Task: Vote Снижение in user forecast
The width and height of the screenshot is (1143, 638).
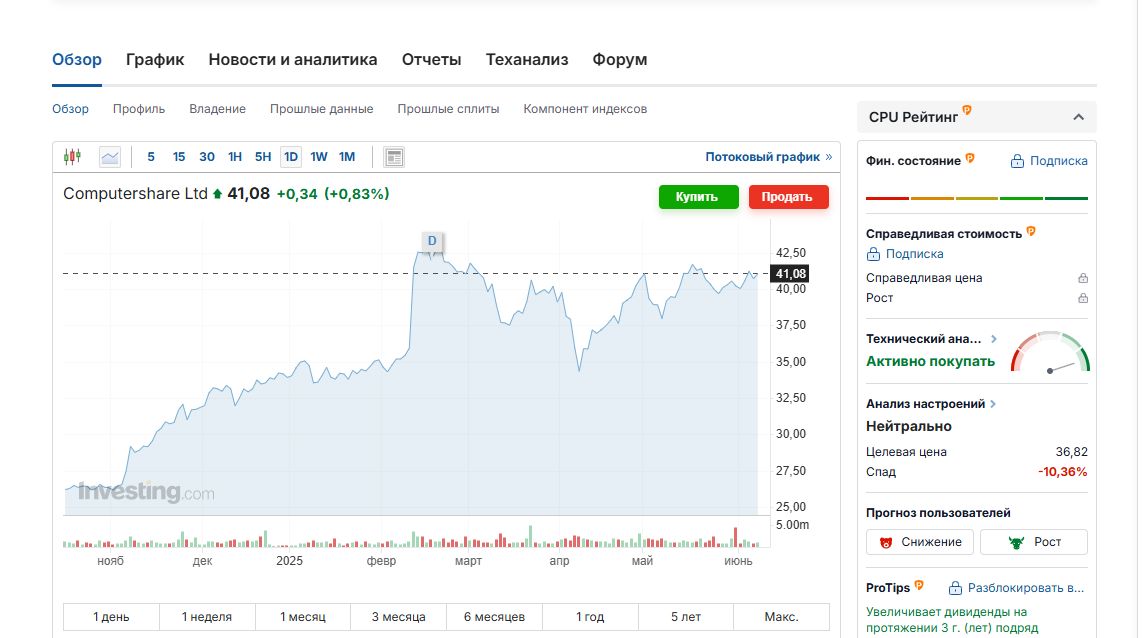Action: point(920,542)
